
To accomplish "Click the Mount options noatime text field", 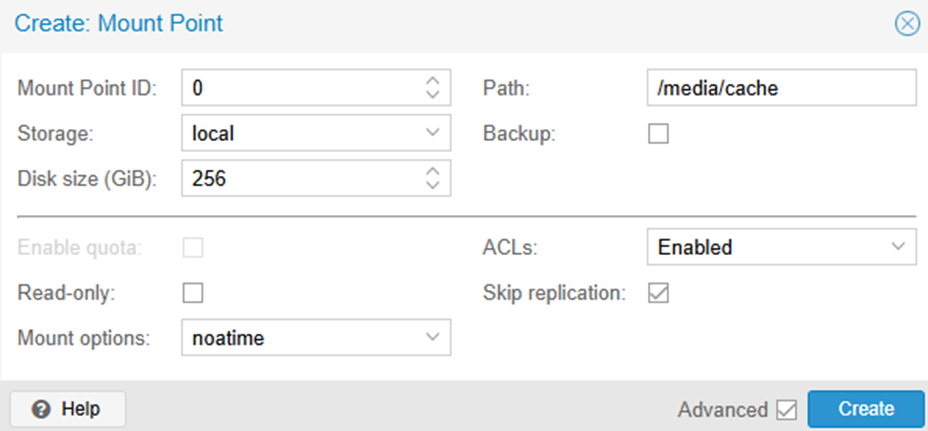I will [x=300, y=338].
